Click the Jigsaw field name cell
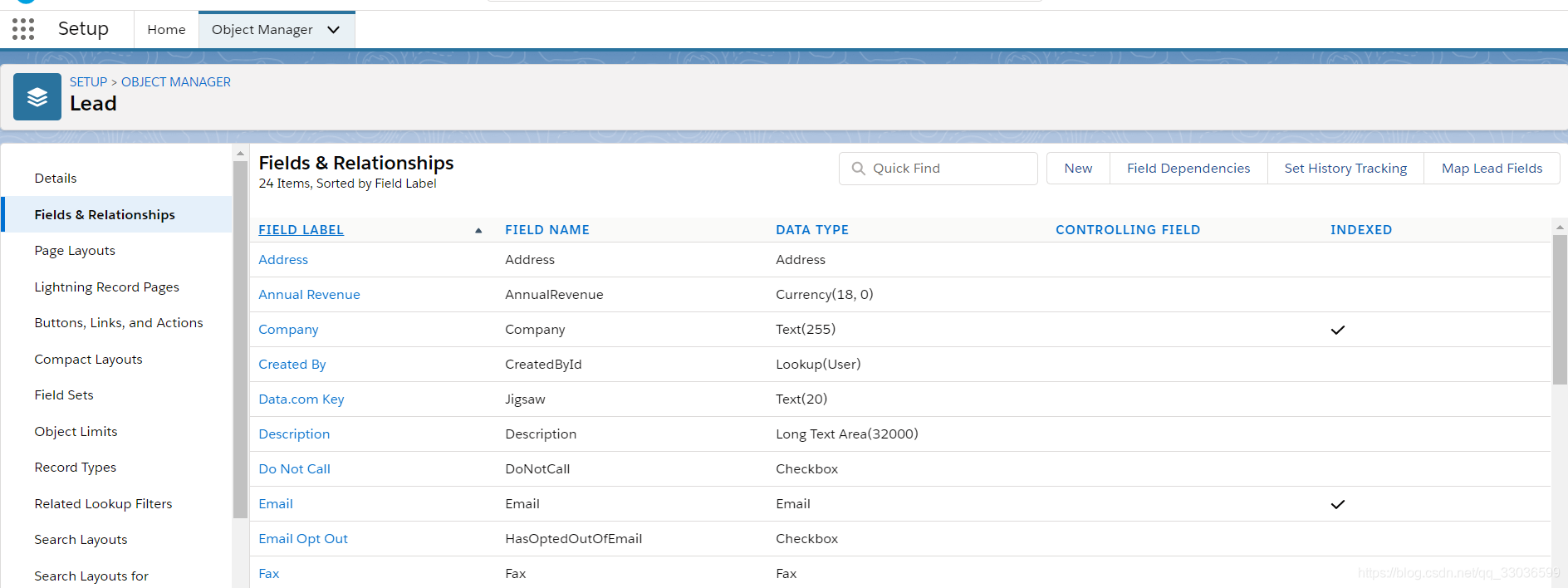1568x588 pixels. coord(525,399)
